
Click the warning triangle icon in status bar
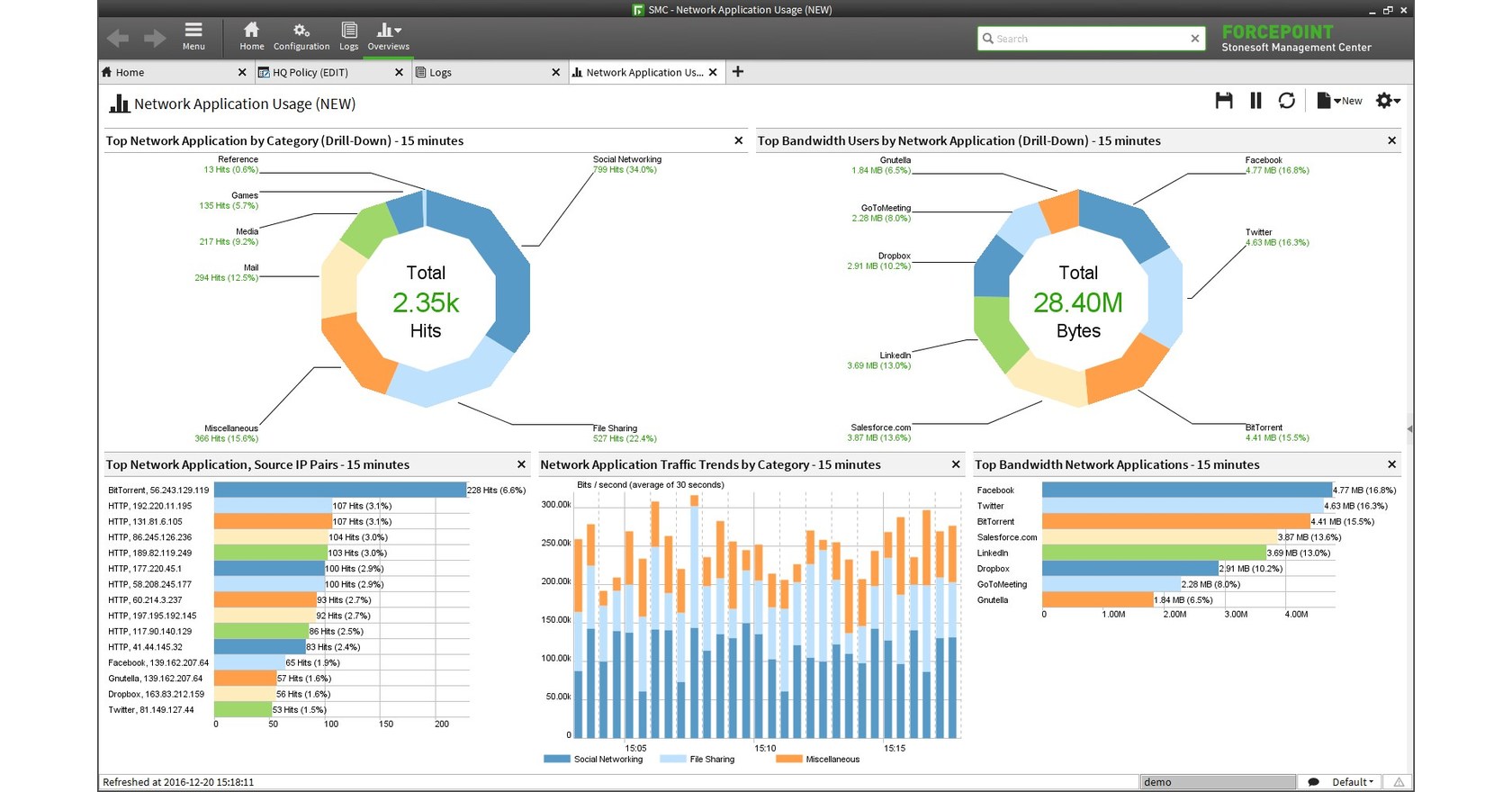point(1399,782)
